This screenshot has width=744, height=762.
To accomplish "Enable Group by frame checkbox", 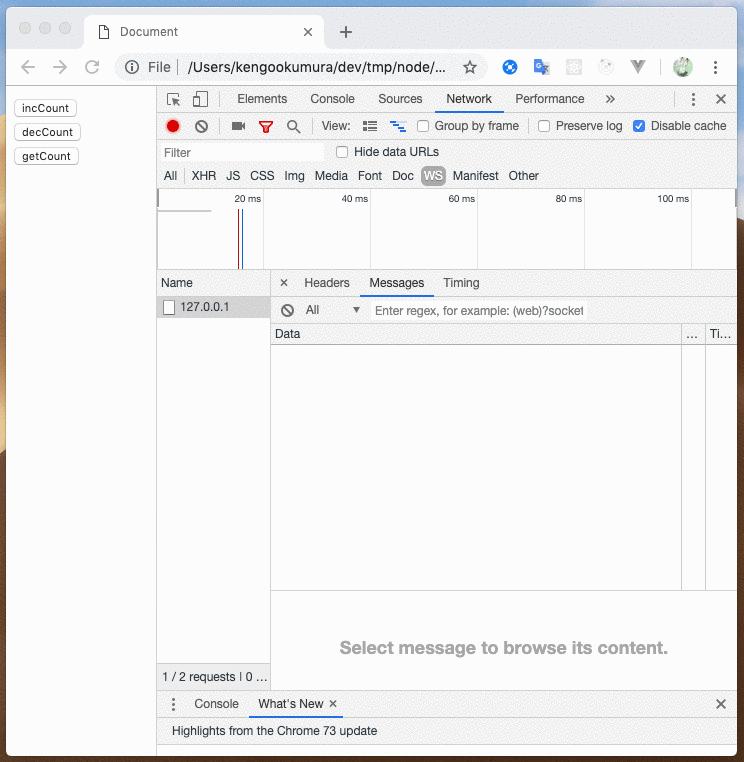I will 423,126.
